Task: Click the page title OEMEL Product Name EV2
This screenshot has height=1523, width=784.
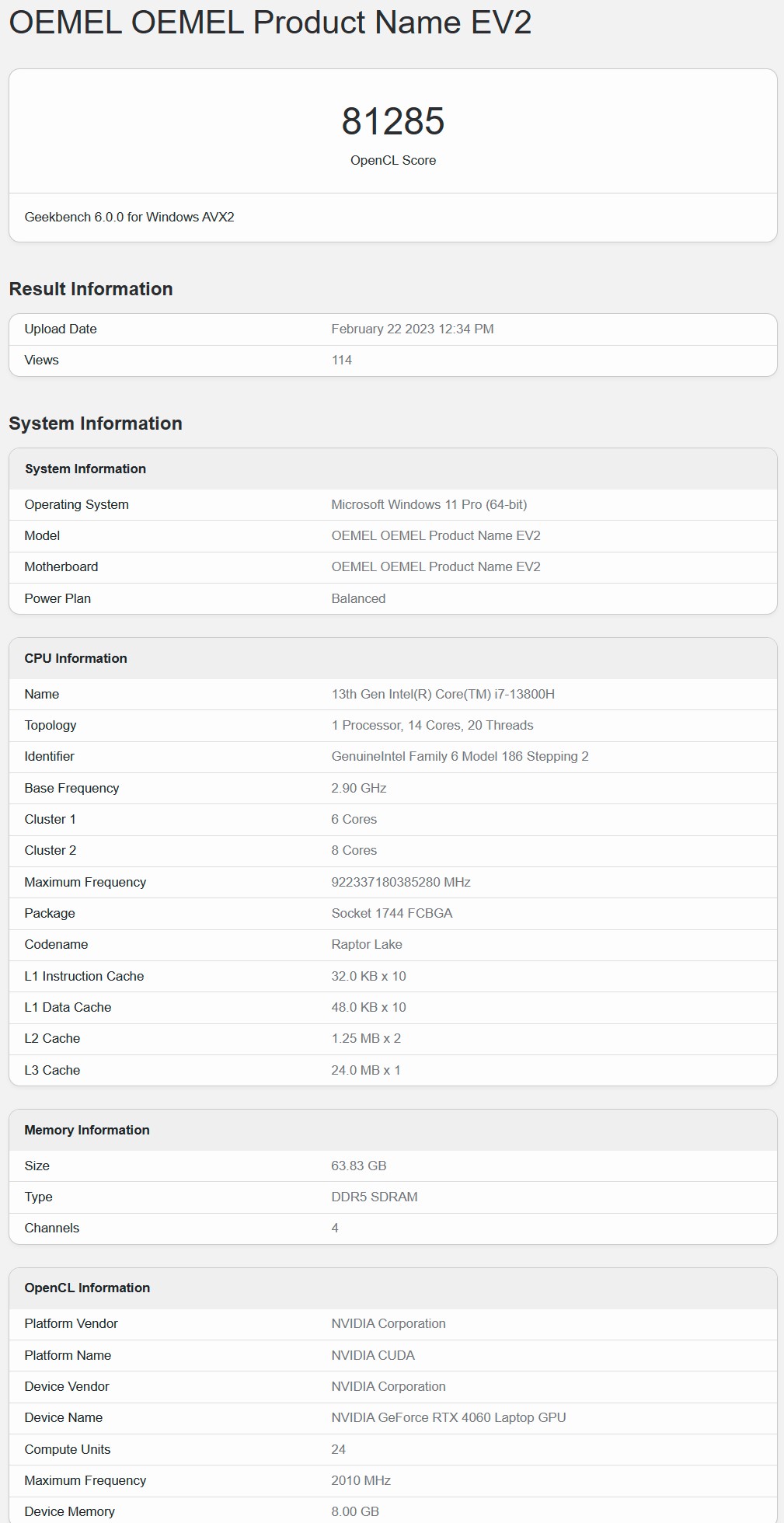Action: 270,23
